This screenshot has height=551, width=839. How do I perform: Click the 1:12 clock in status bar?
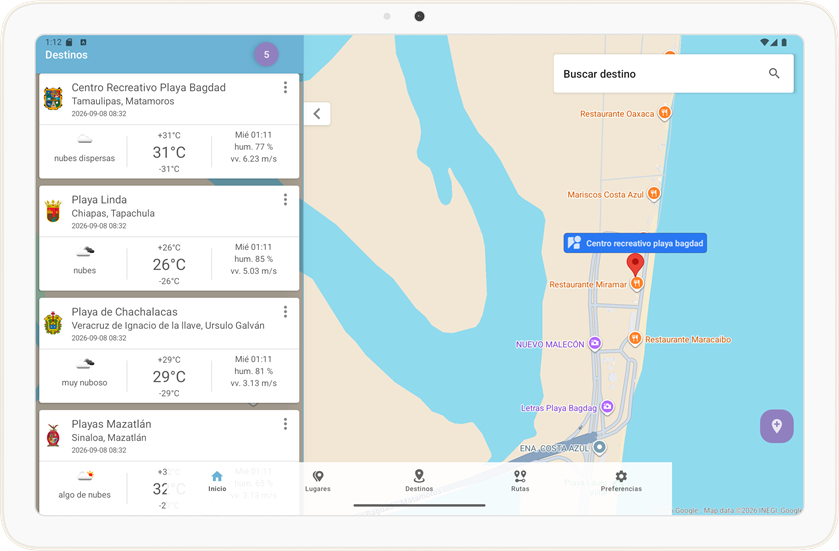pyautogui.click(x=54, y=42)
